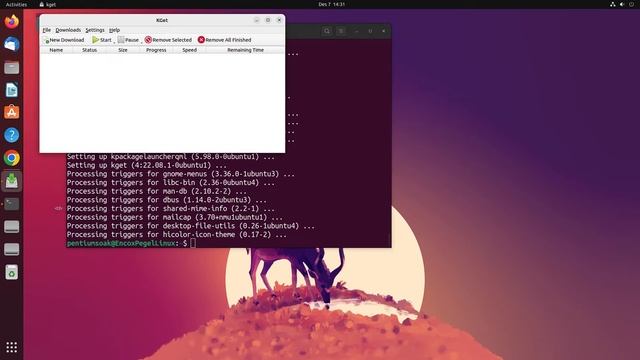This screenshot has width=640, height=360.
Task: Open the Settings menu in KGet
Action: click(95, 30)
